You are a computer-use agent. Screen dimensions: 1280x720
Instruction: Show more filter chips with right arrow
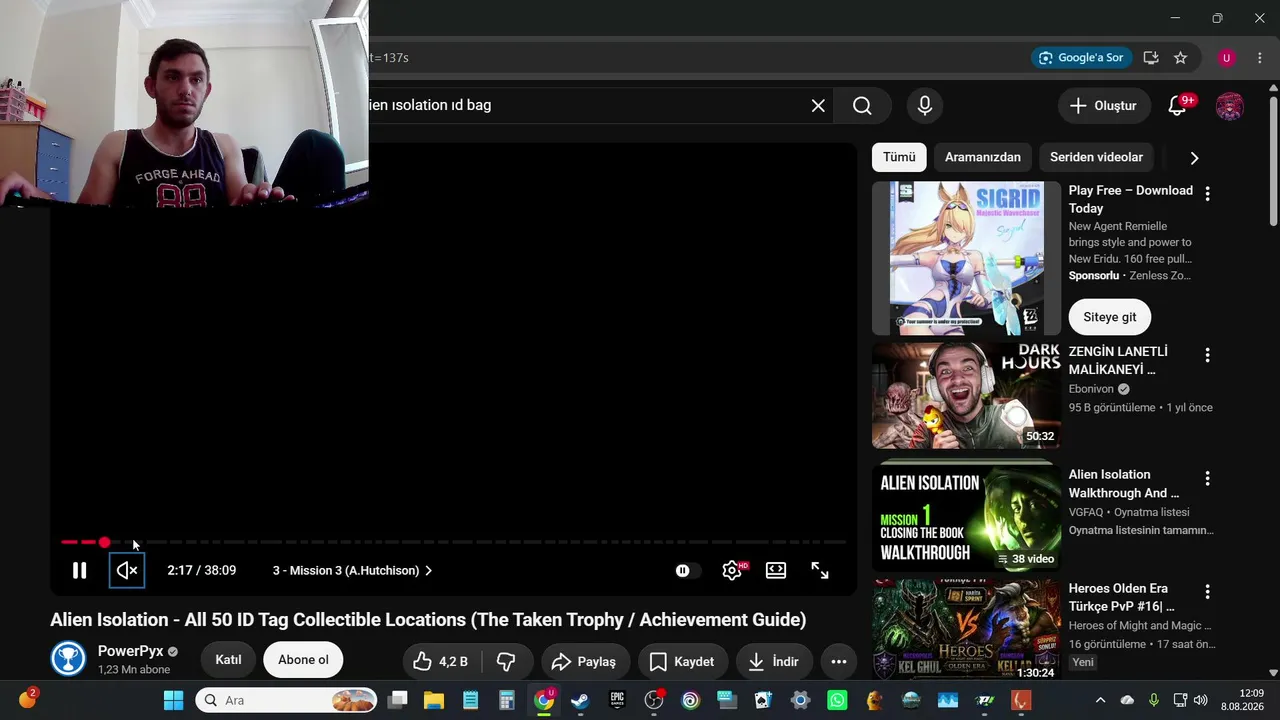tap(1194, 157)
